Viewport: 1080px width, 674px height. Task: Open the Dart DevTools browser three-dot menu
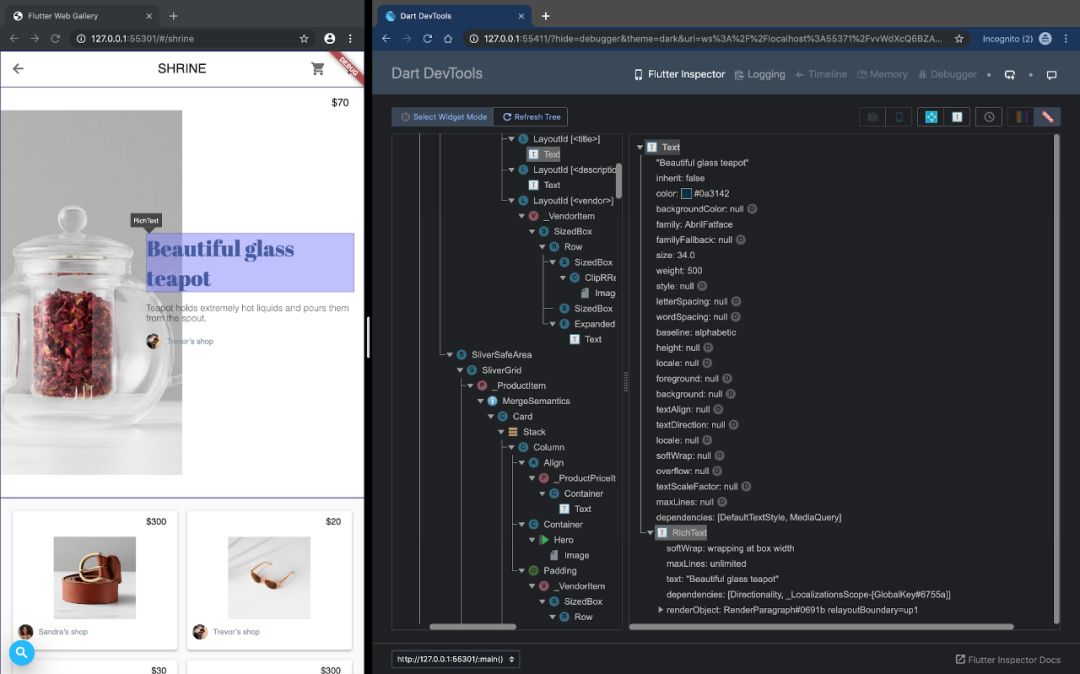1066,39
